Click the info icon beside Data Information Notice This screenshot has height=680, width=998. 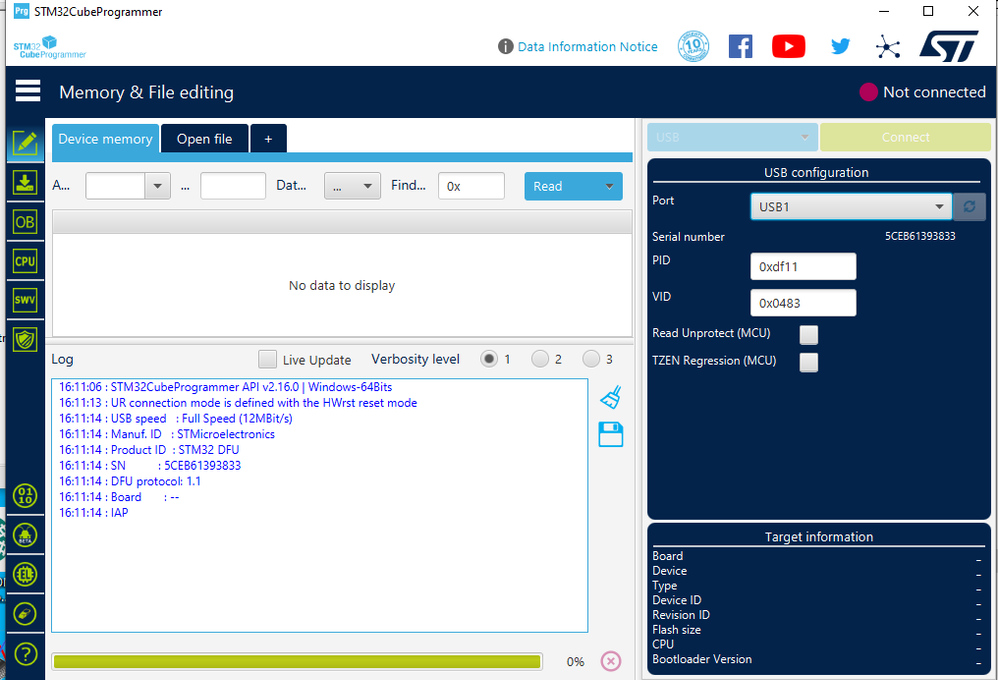pos(505,46)
